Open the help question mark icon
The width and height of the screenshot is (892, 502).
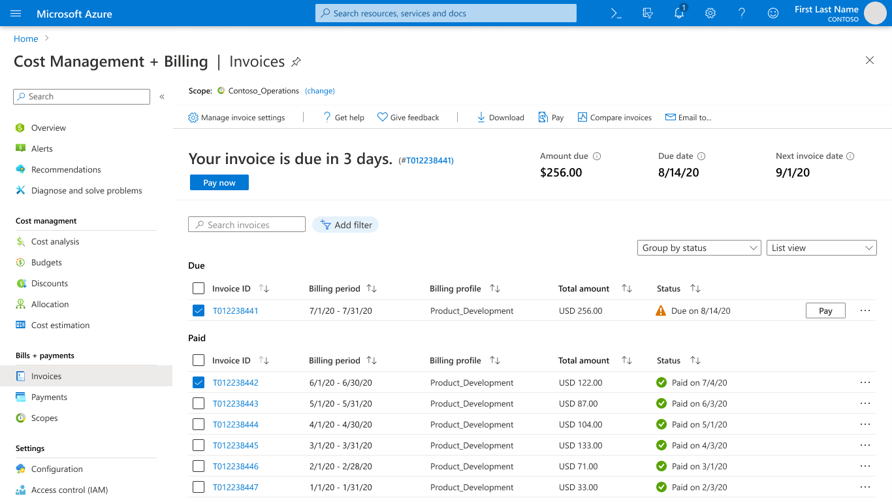pyautogui.click(x=742, y=13)
